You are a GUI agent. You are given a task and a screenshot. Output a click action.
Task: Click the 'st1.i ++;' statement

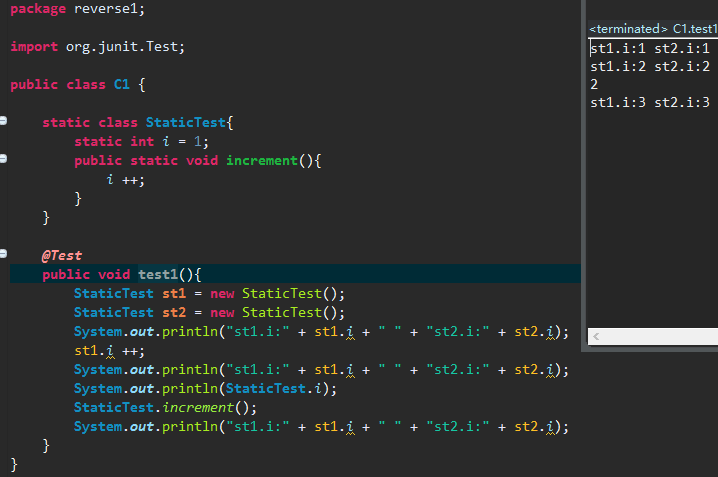click(109, 351)
